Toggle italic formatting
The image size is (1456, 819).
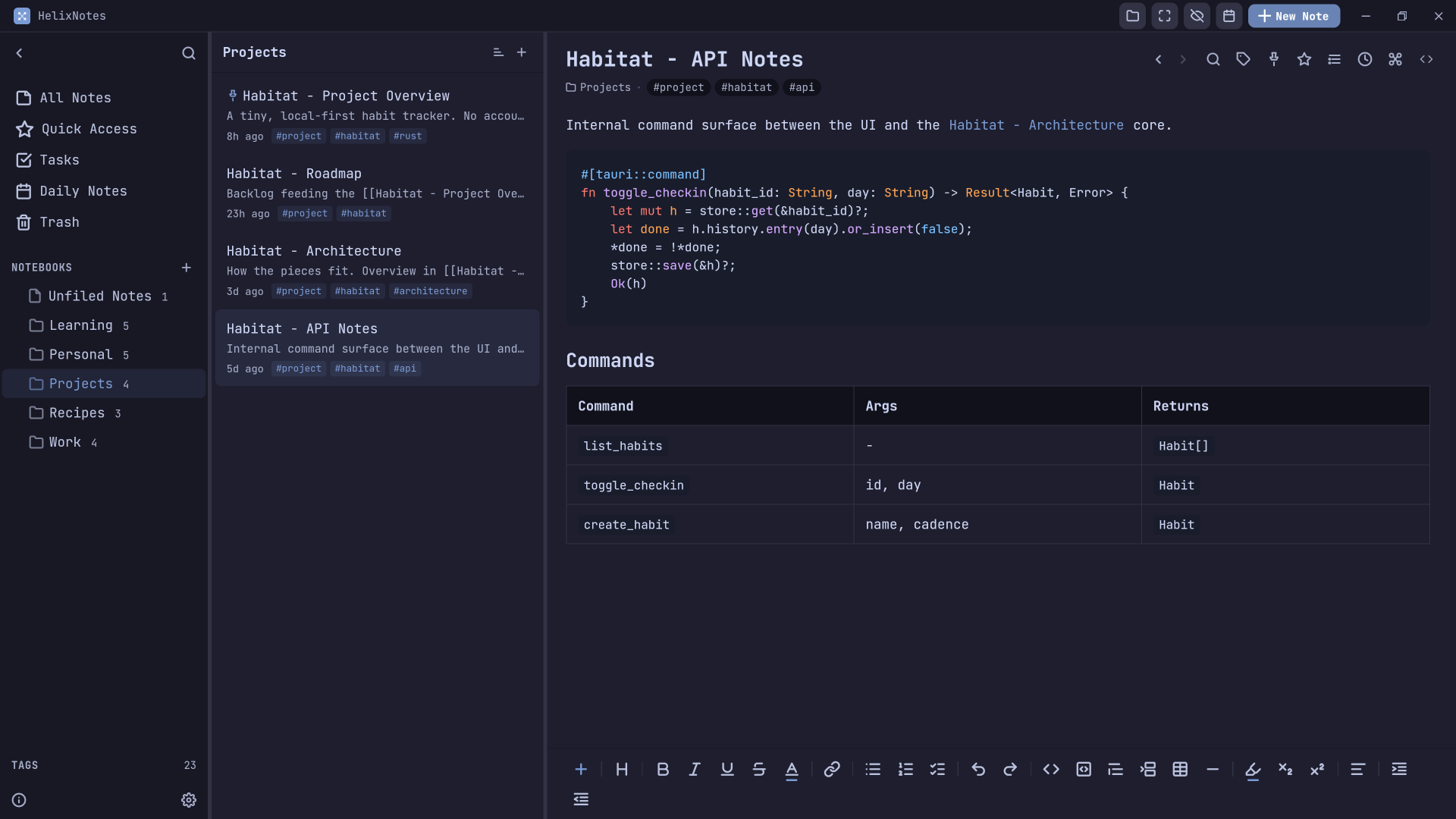coord(695,770)
